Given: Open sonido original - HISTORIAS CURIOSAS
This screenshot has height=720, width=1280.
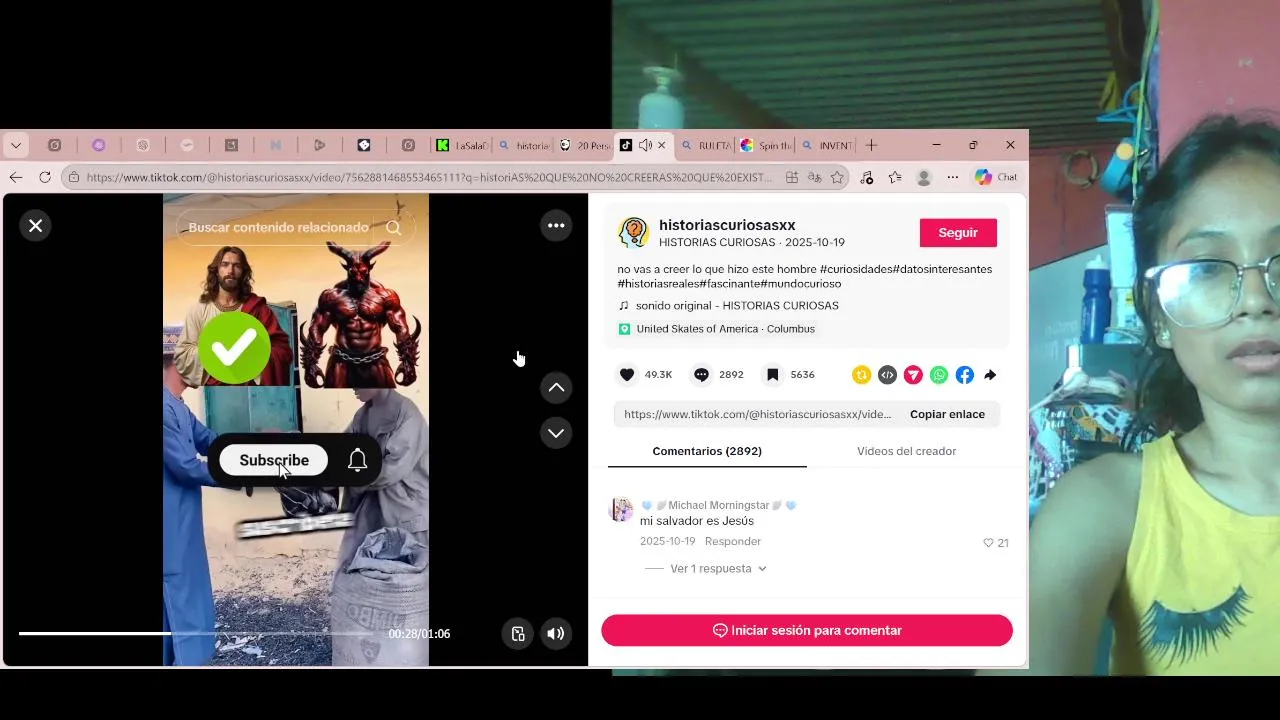Looking at the screenshot, I should click(x=737, y=306).
